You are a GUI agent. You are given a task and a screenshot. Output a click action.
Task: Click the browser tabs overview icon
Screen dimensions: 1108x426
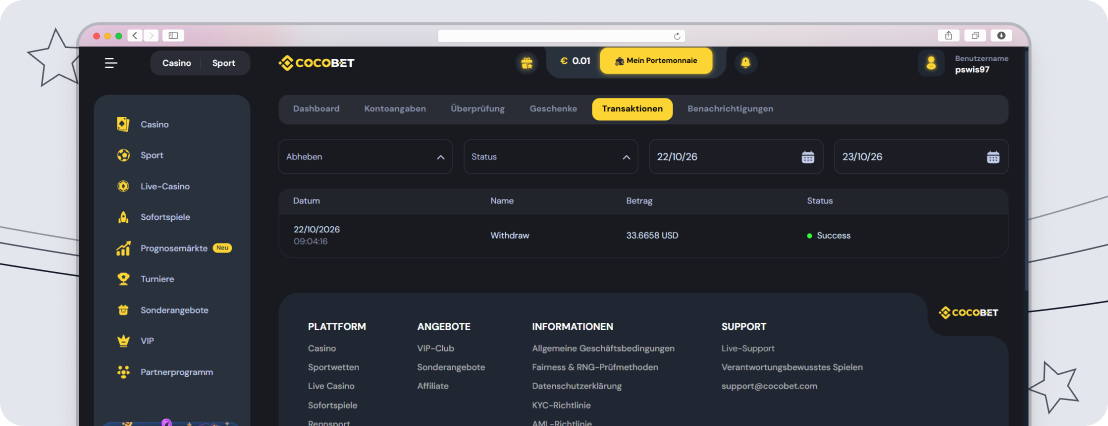[x=974, y=35]
